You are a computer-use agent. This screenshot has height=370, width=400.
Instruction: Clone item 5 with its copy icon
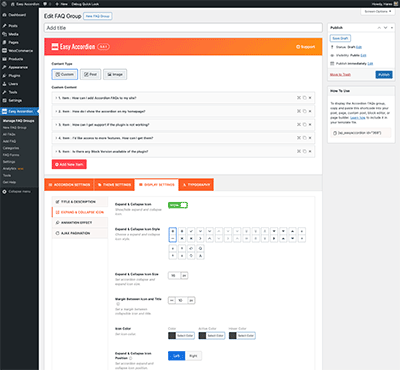[x=304, y=151]
